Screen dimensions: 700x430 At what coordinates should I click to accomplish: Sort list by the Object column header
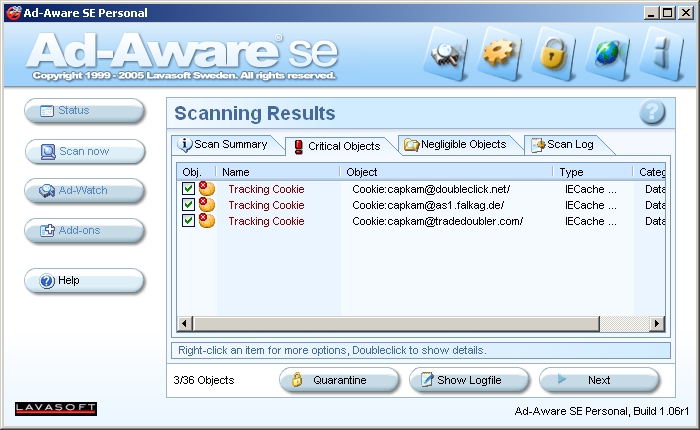446,172
